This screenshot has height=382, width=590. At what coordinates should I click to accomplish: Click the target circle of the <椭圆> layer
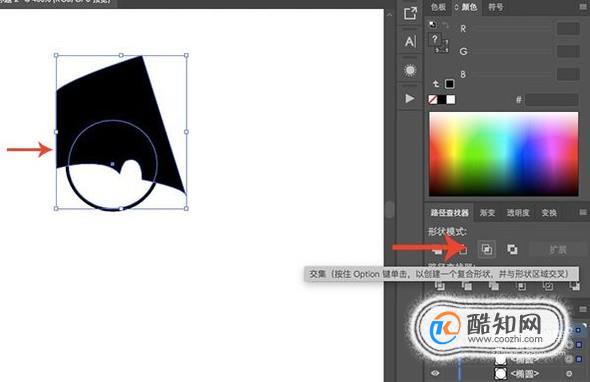569,374
